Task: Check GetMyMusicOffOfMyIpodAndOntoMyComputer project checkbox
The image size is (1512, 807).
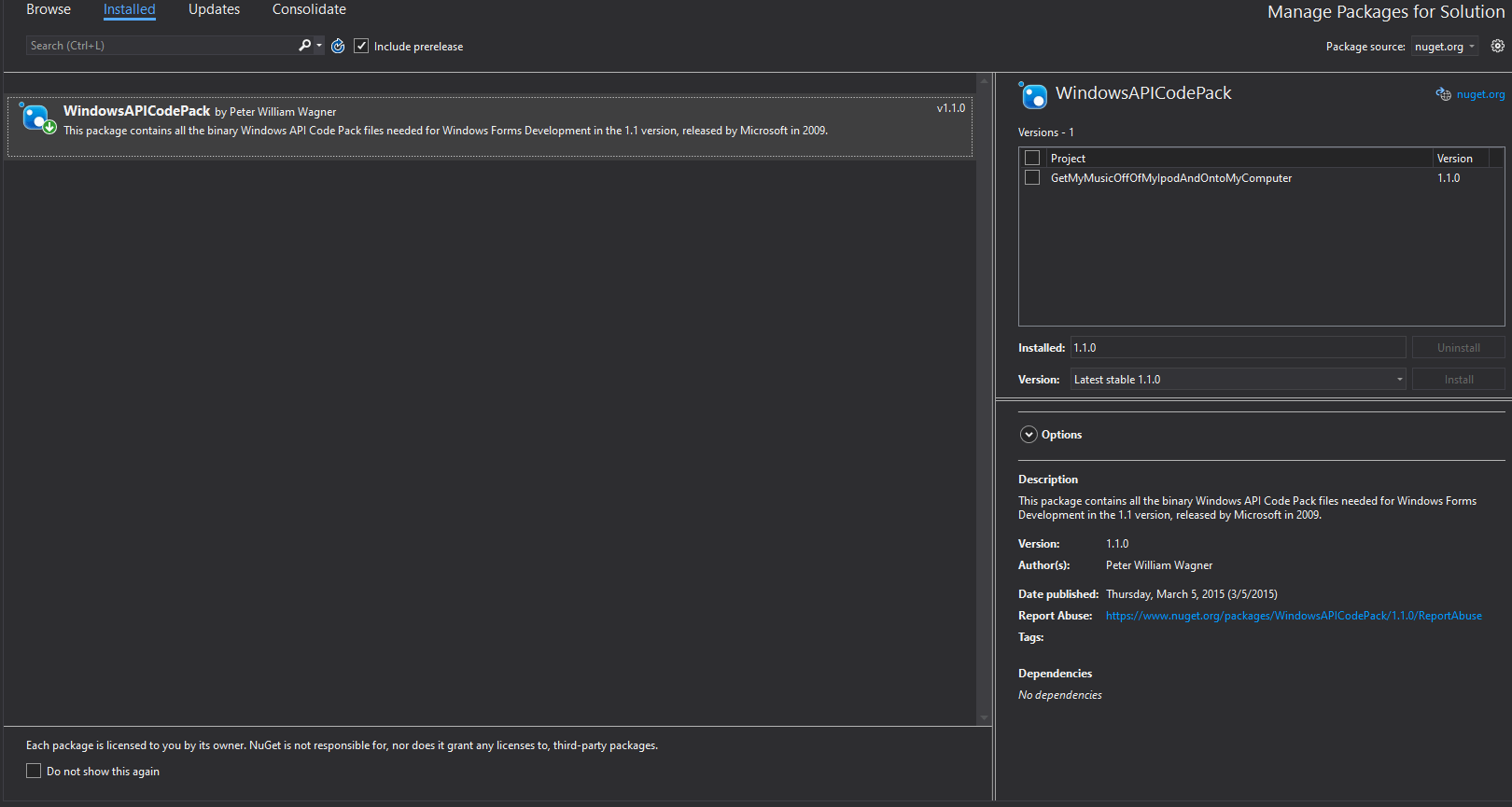Action: coord(1032,177)
